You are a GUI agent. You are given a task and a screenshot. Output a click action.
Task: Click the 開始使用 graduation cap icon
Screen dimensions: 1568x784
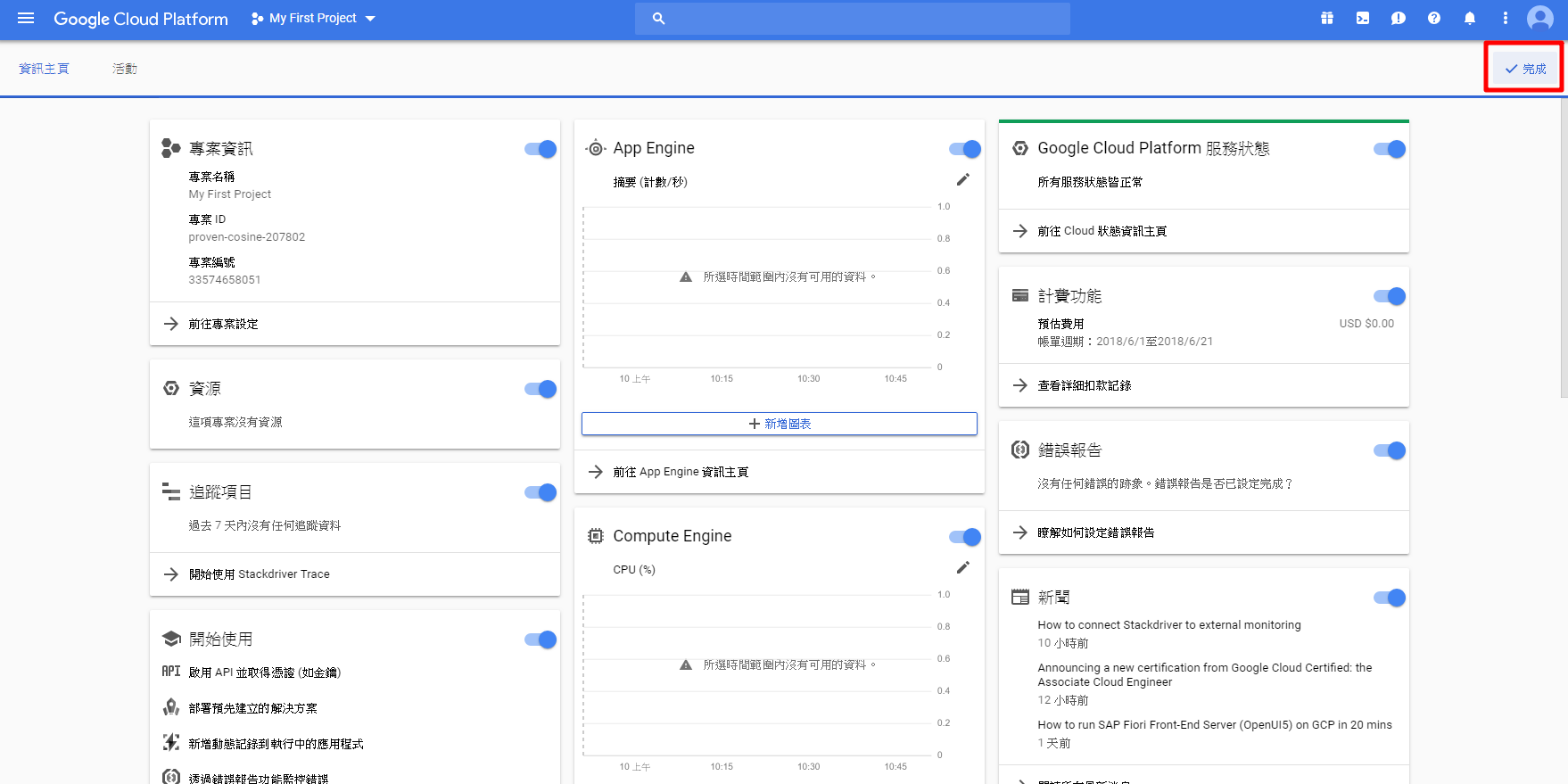tap(171, 639)
